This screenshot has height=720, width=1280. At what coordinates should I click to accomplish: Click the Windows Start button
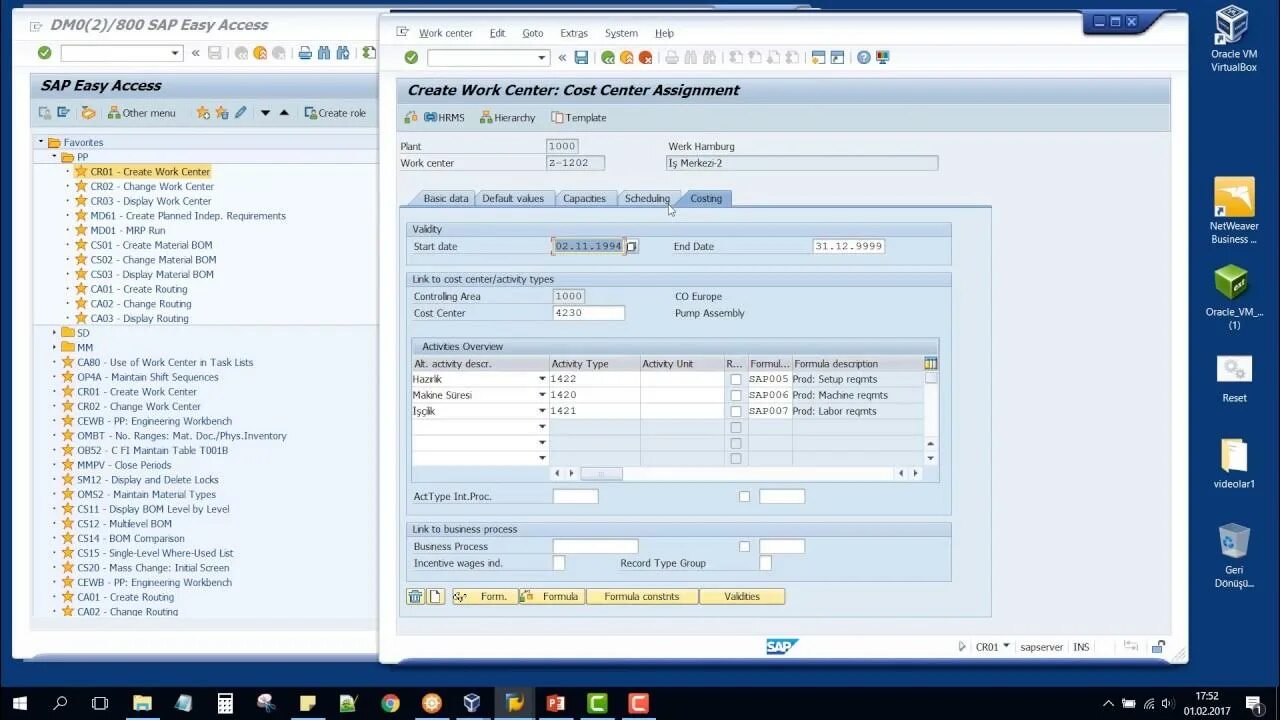(x=19, y=703)
